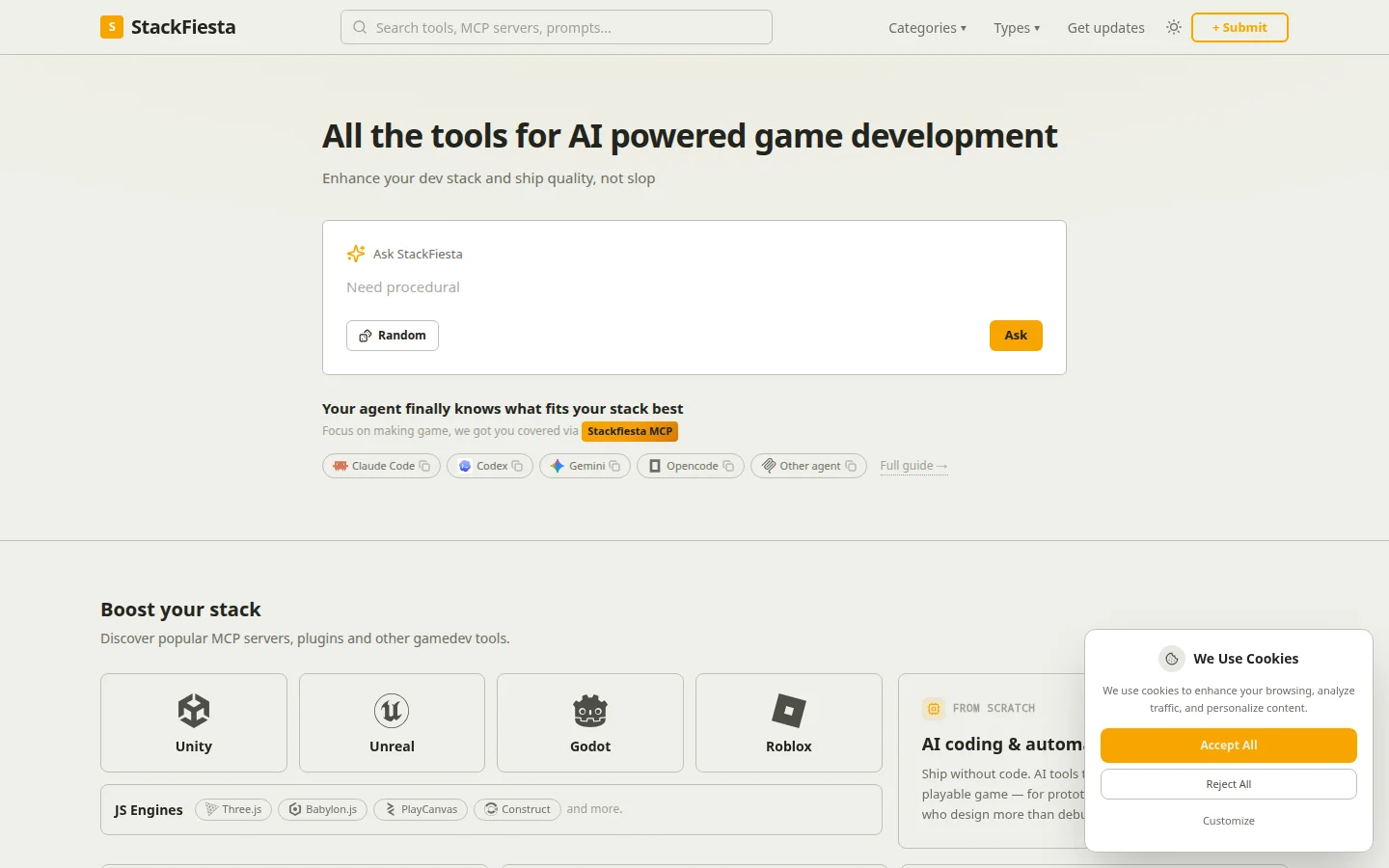The height and width of the screenshot is (868, 1389).
Task: Toggle the light/dark theme sun icon
Action: pos(1174,27)
